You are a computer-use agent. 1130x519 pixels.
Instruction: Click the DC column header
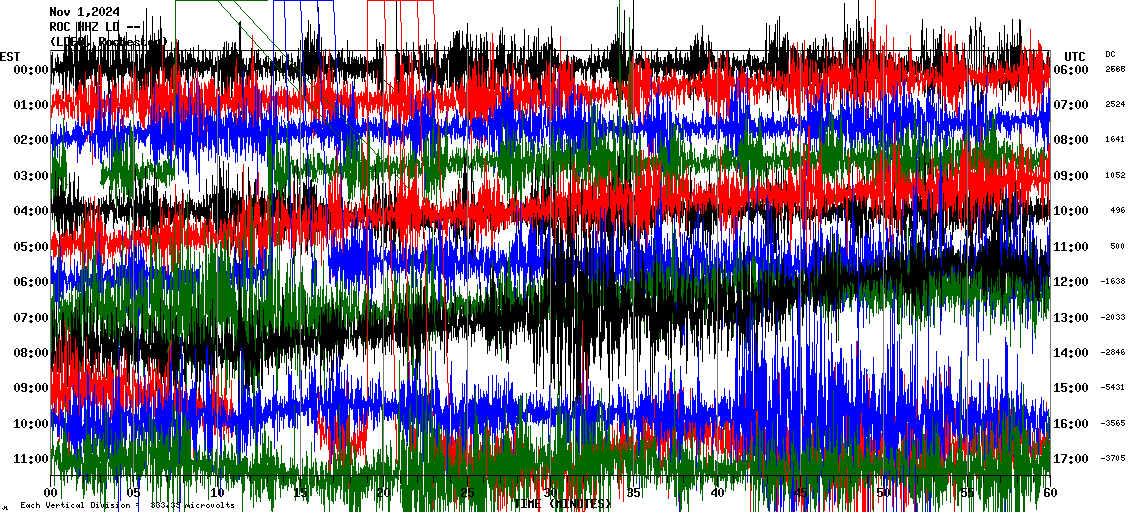click(x=1110, y=54)
